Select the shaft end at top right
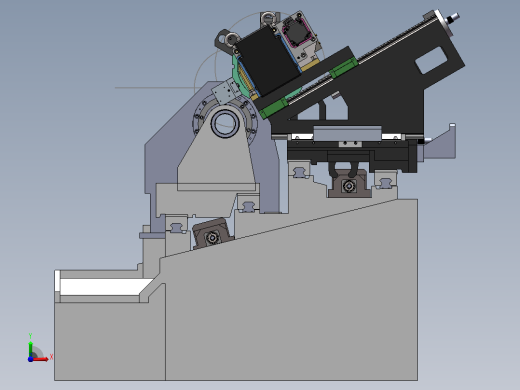The height and width of the screenshot is (390, 520). coord(453,18)
